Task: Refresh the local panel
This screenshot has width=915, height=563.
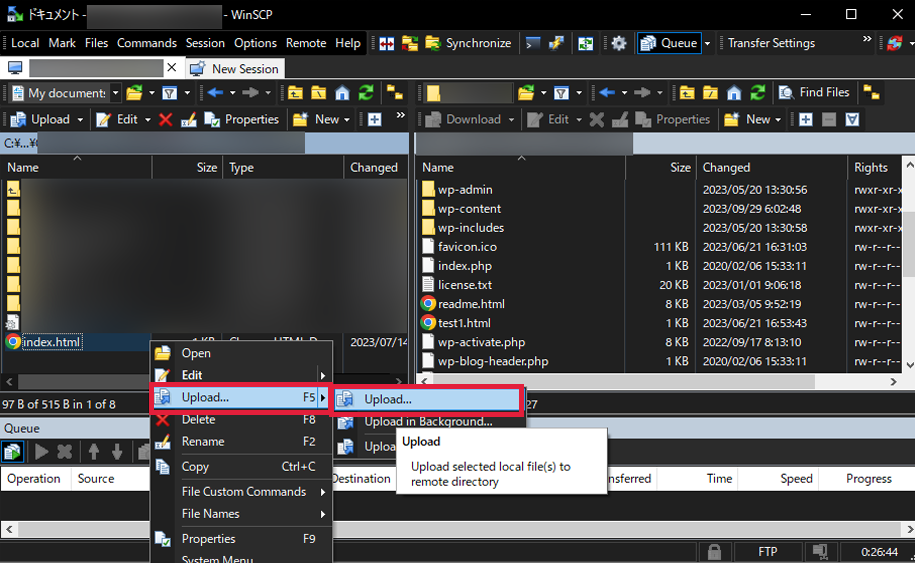Action: click(366, 93)
